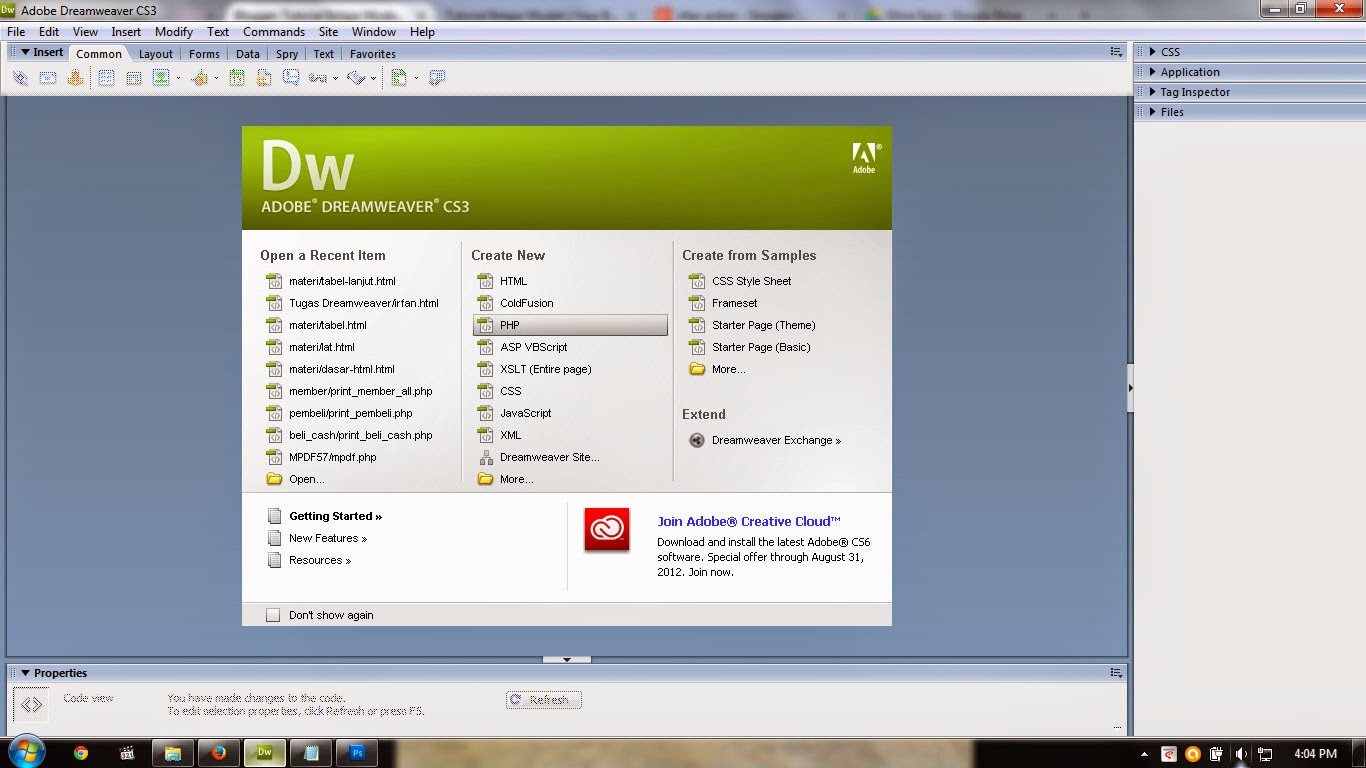Open the Properties panel options menu icon
The height and width of the screenshot is (768, 1366).
click(x=1116, y=673)
